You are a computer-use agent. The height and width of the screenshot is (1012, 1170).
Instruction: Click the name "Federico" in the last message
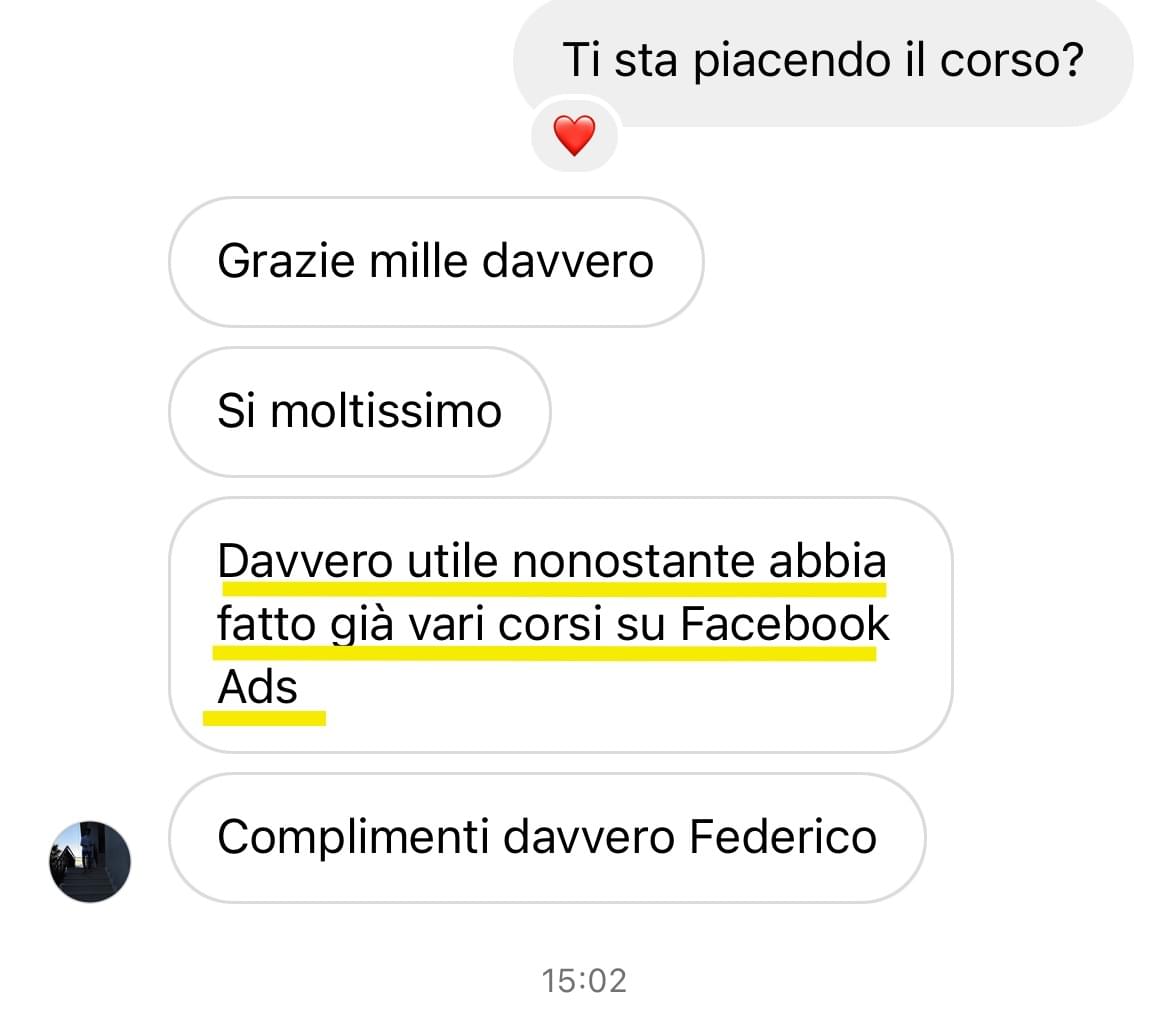783,837
